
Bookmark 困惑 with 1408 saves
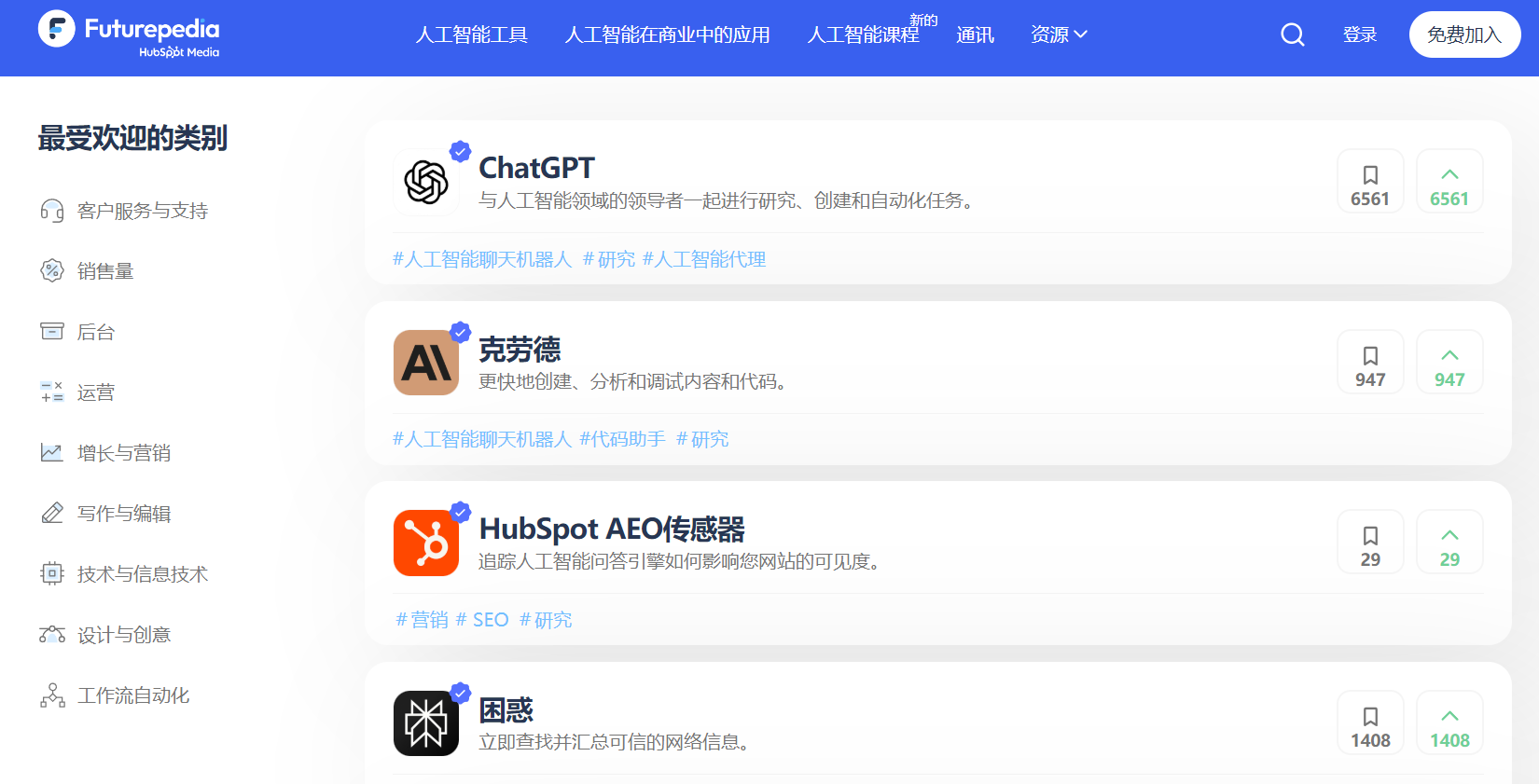coord(1370,723)
